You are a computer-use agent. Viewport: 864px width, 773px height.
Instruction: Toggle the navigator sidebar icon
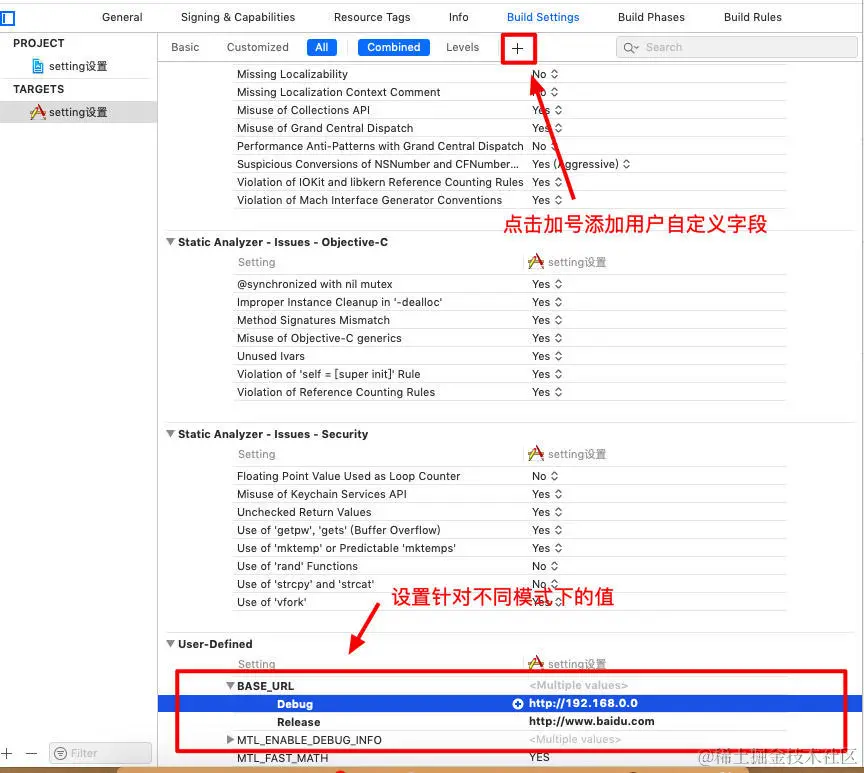click(7, 18)
